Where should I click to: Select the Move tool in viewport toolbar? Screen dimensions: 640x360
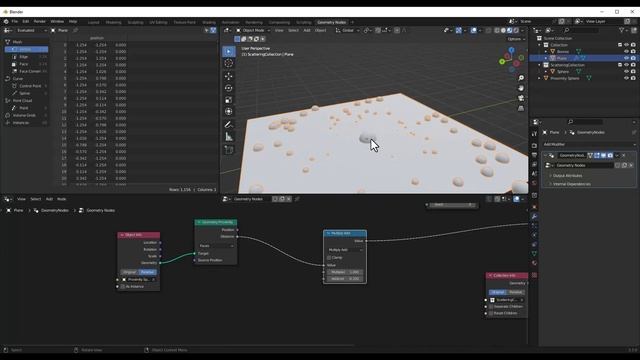[229, 76]
